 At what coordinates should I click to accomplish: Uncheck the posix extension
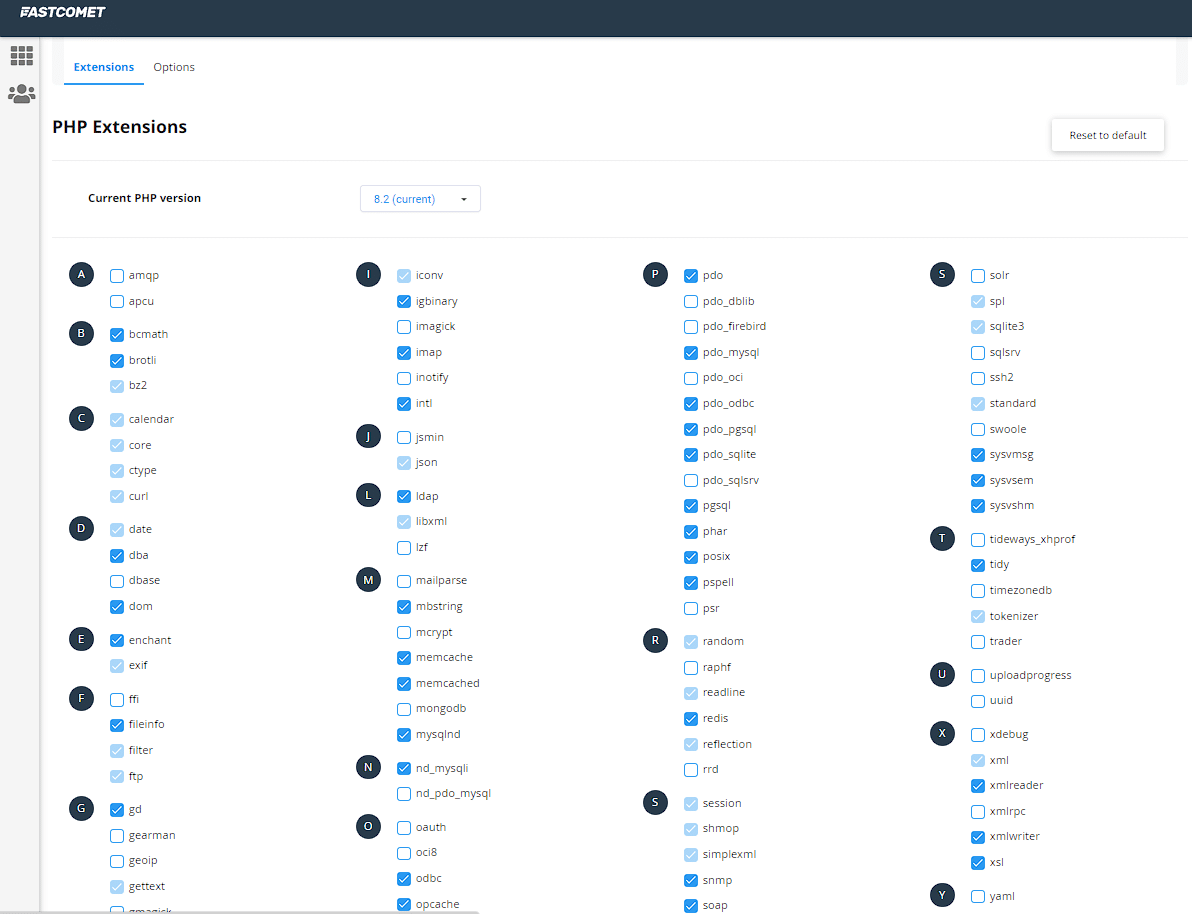pos(691,557)
